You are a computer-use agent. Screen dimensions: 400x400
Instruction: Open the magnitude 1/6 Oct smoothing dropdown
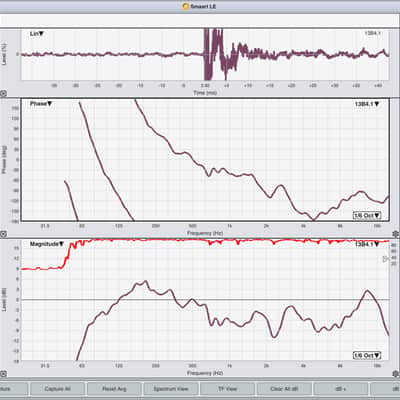(x=367, y=356)
